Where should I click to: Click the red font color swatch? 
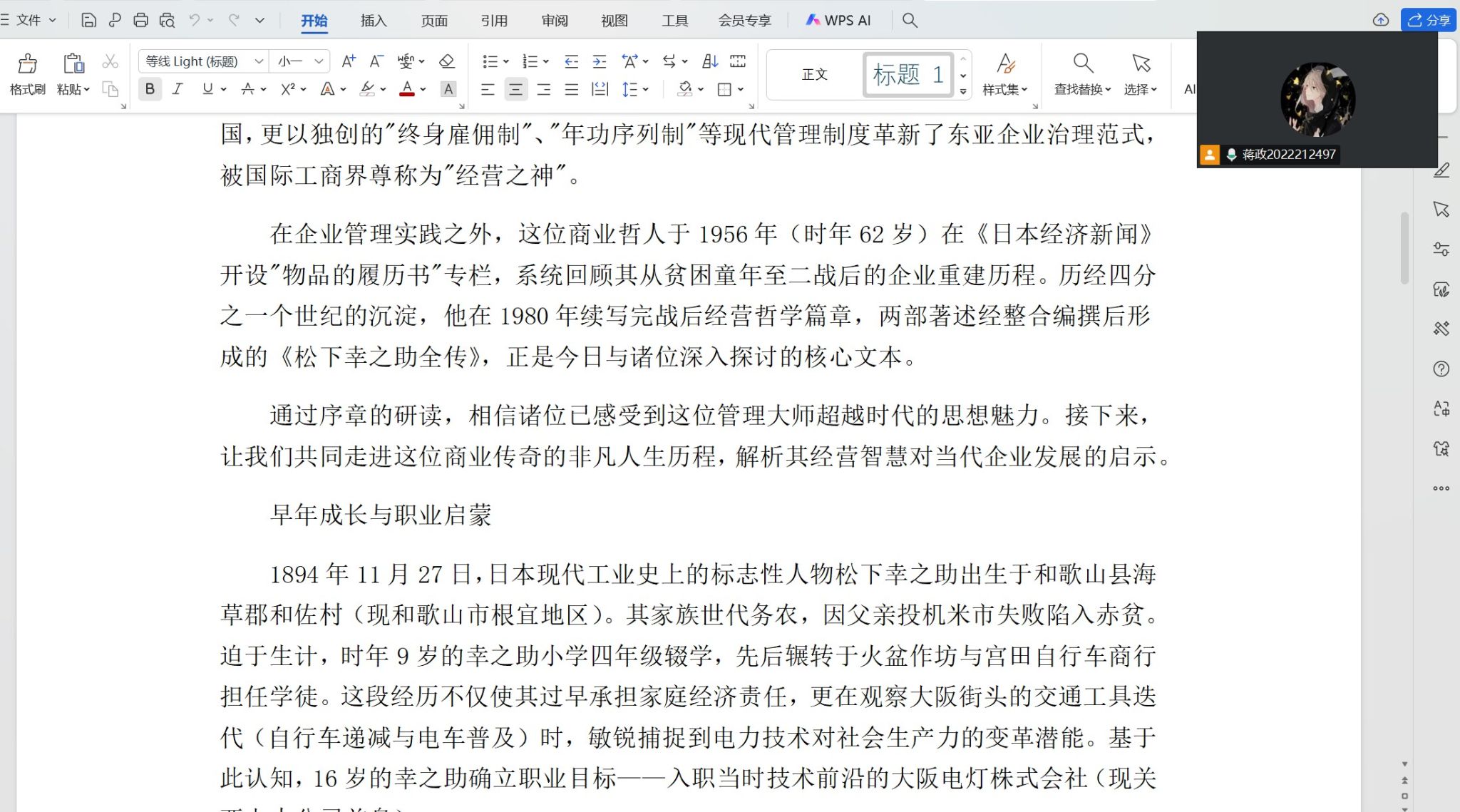point(406,89)
